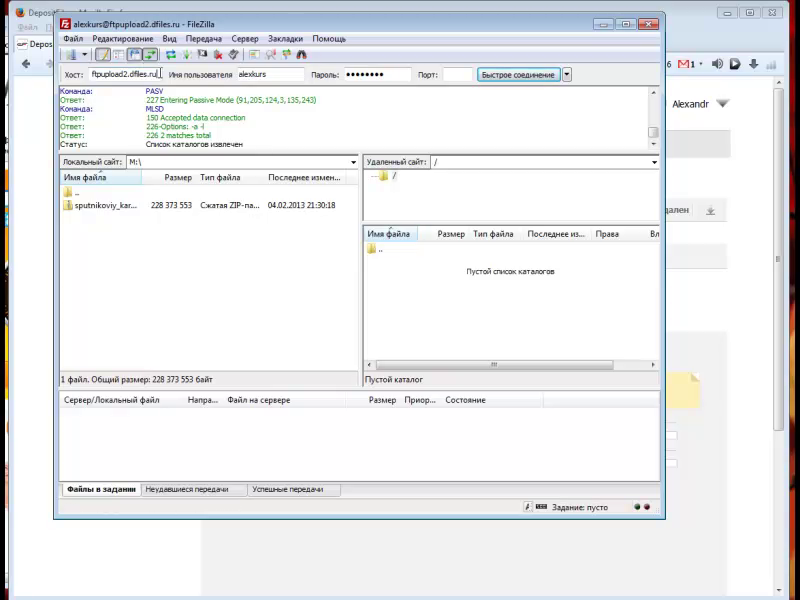Click the Firefox downloads arrow icon
The width and height of the screenshot is (800, 600).
[753, 64]
